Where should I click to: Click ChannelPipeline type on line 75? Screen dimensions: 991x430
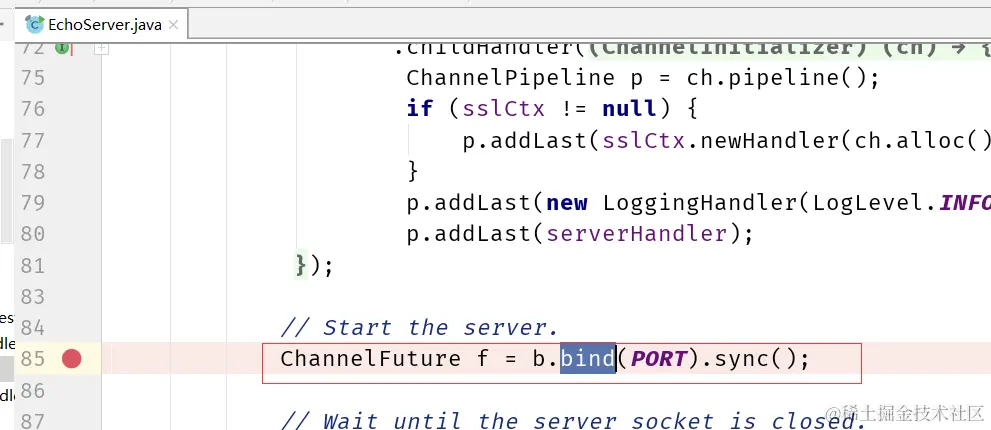[510, 78]
